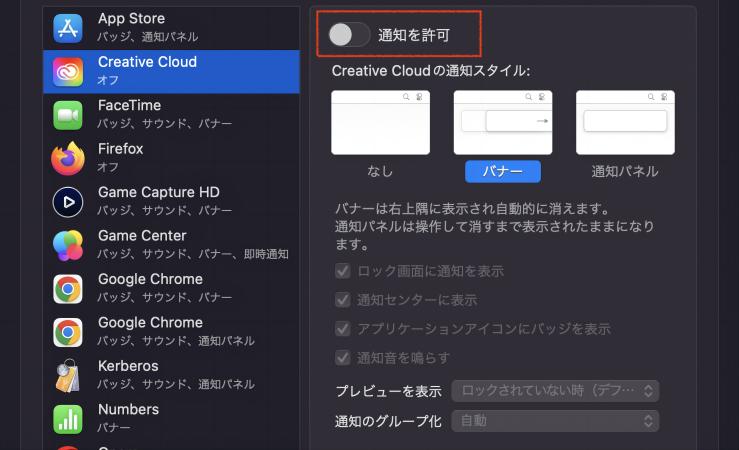Toggle the 通知を許可 switch
This screenshot has width=739, height=450.
pos(349,34)
